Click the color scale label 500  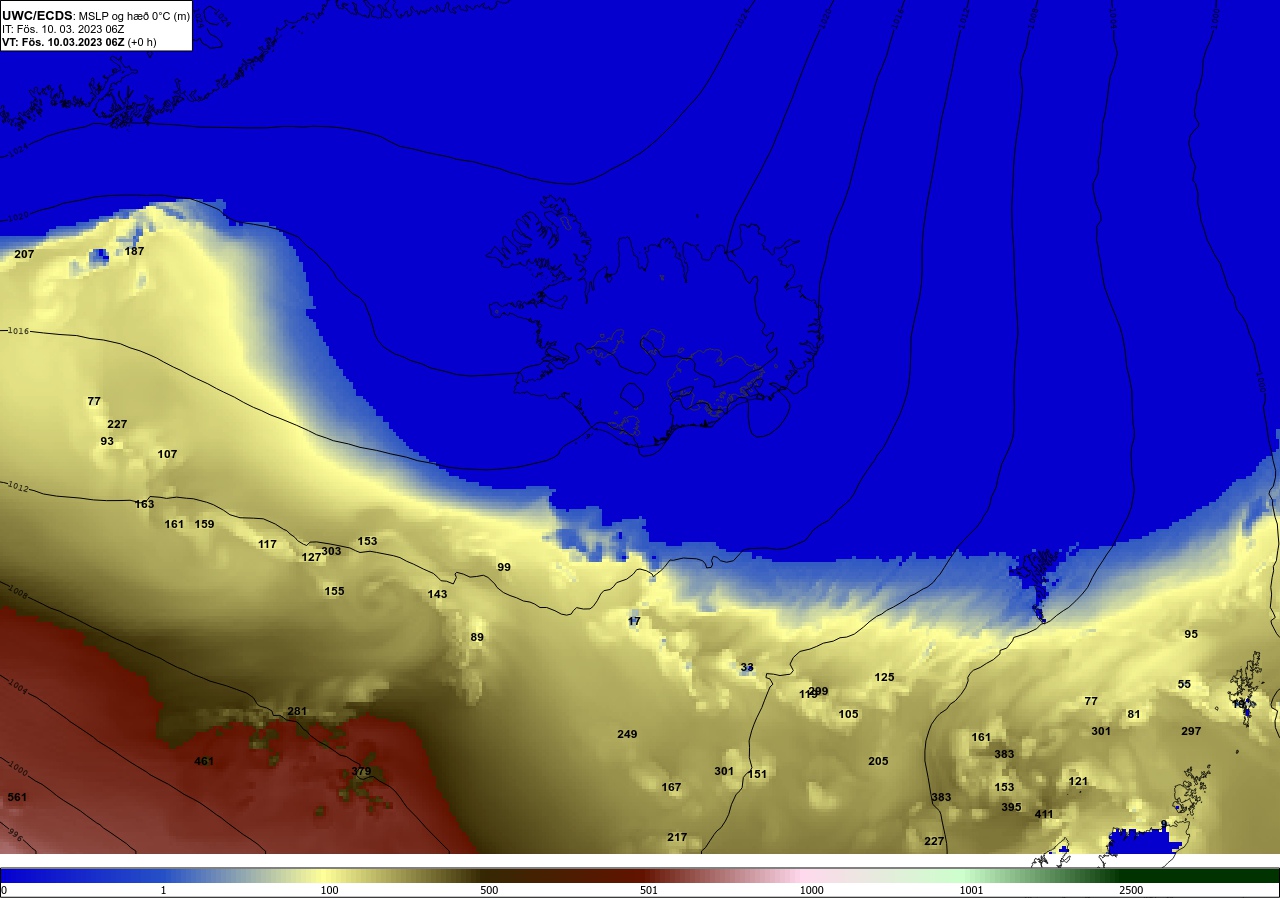click(x=489, y=890)
